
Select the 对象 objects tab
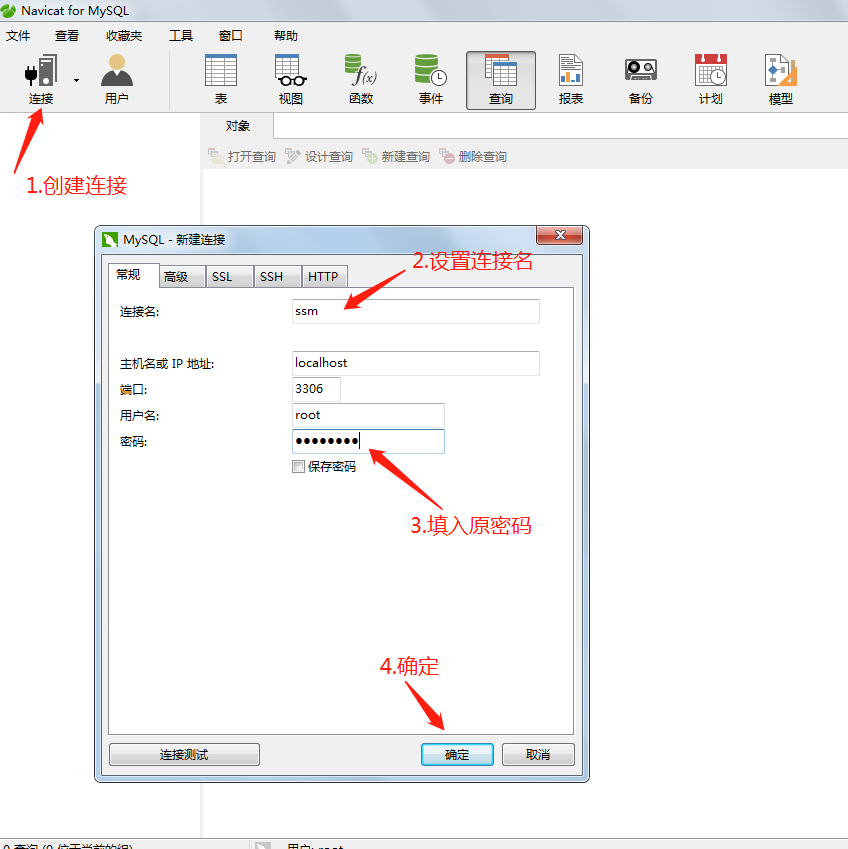point(238,126)
